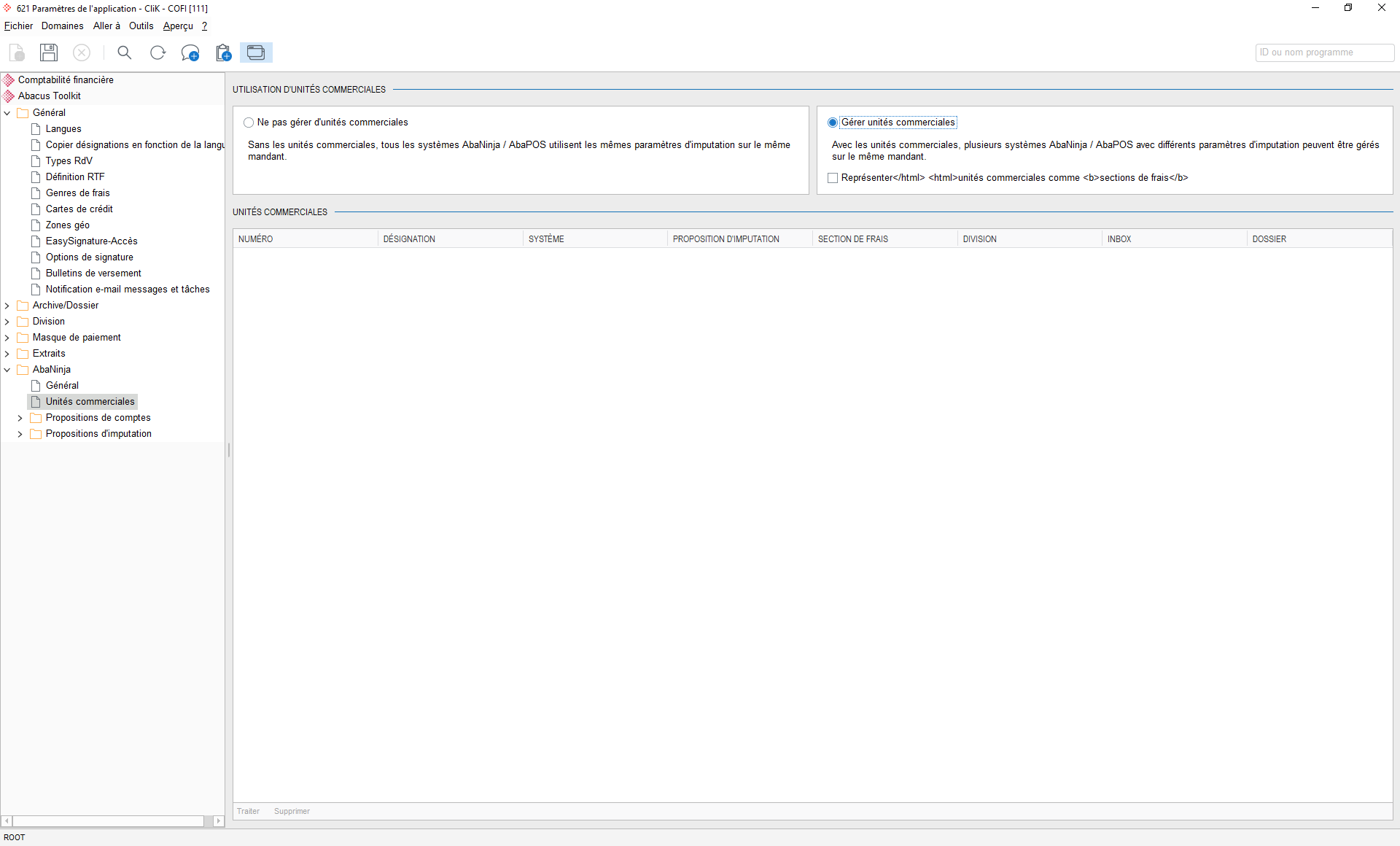Click the Save floppy disk icon

click(x=49, y=53)
